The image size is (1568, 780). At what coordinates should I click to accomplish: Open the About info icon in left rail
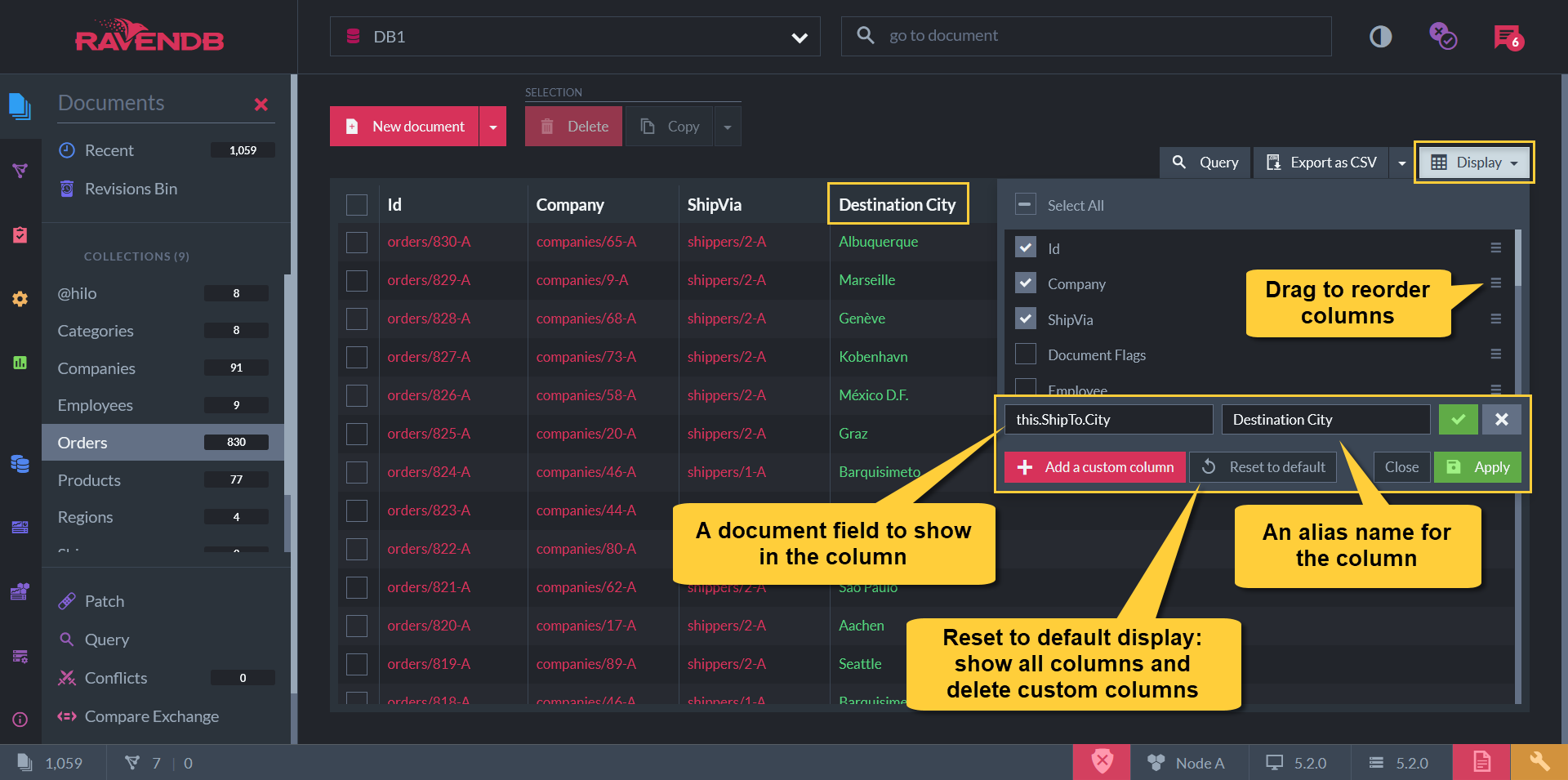(20, 720)
